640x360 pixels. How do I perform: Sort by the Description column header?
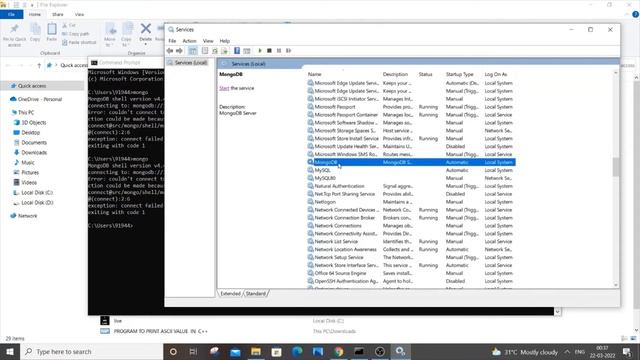pos(395,74)
